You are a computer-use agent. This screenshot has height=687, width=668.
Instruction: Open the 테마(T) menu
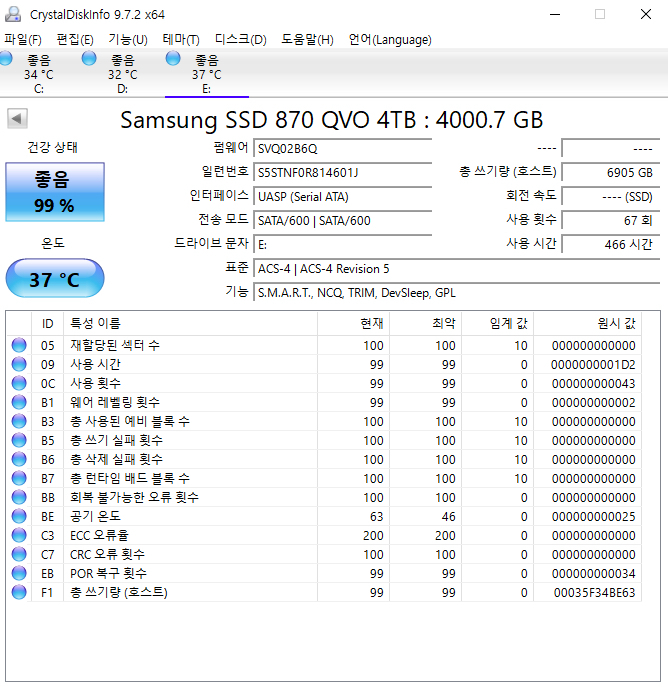pyautogui.click(x=181, y=40)
